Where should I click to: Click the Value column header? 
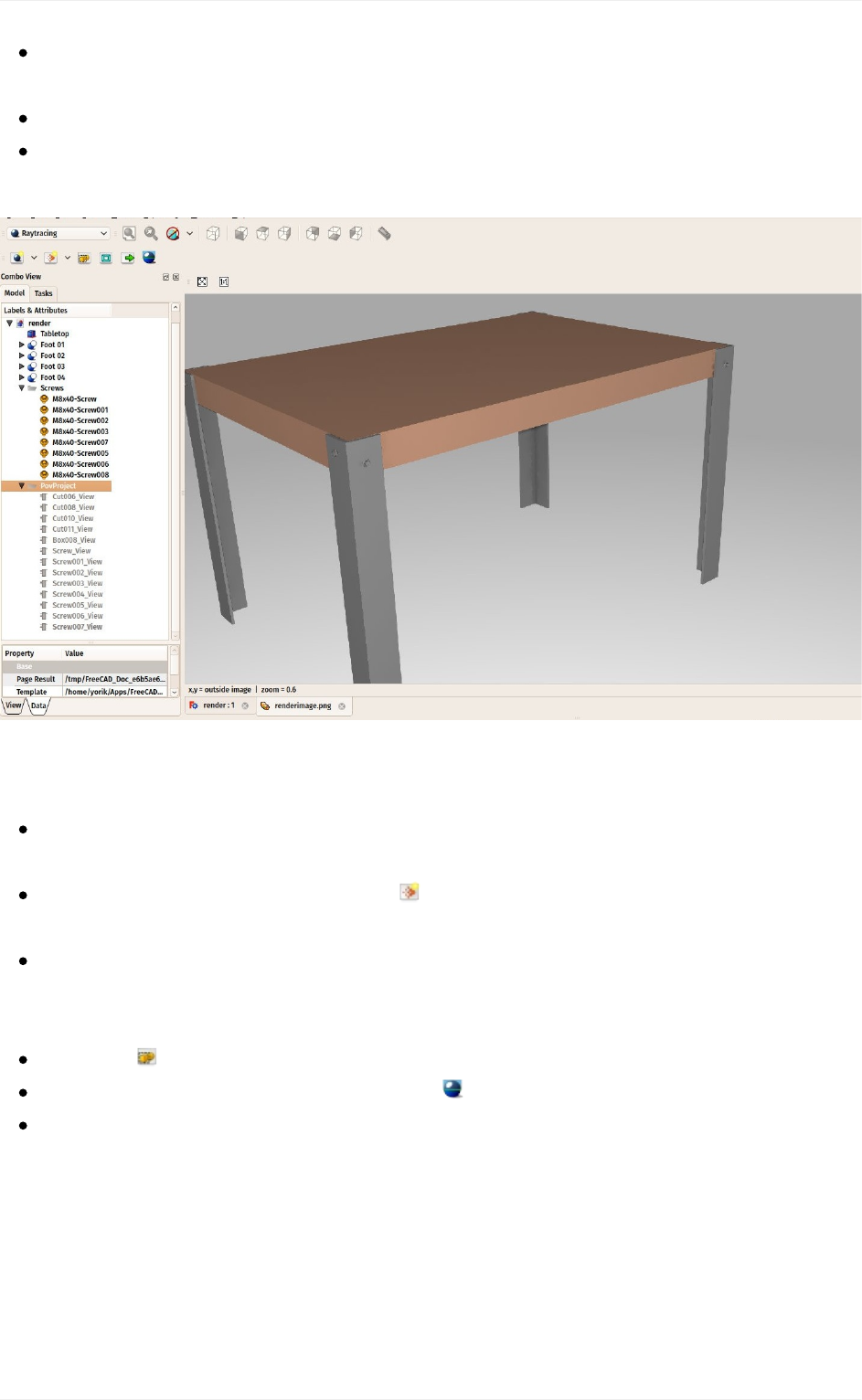pos(115,653)
